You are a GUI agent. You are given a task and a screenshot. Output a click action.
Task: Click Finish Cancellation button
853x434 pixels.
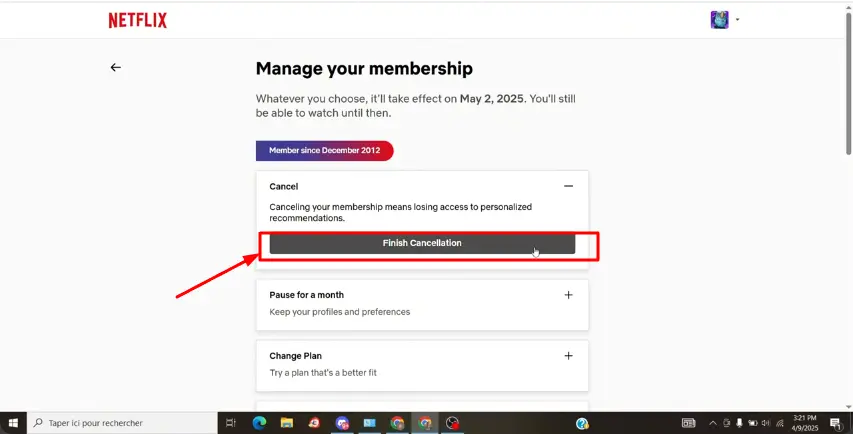422,243
